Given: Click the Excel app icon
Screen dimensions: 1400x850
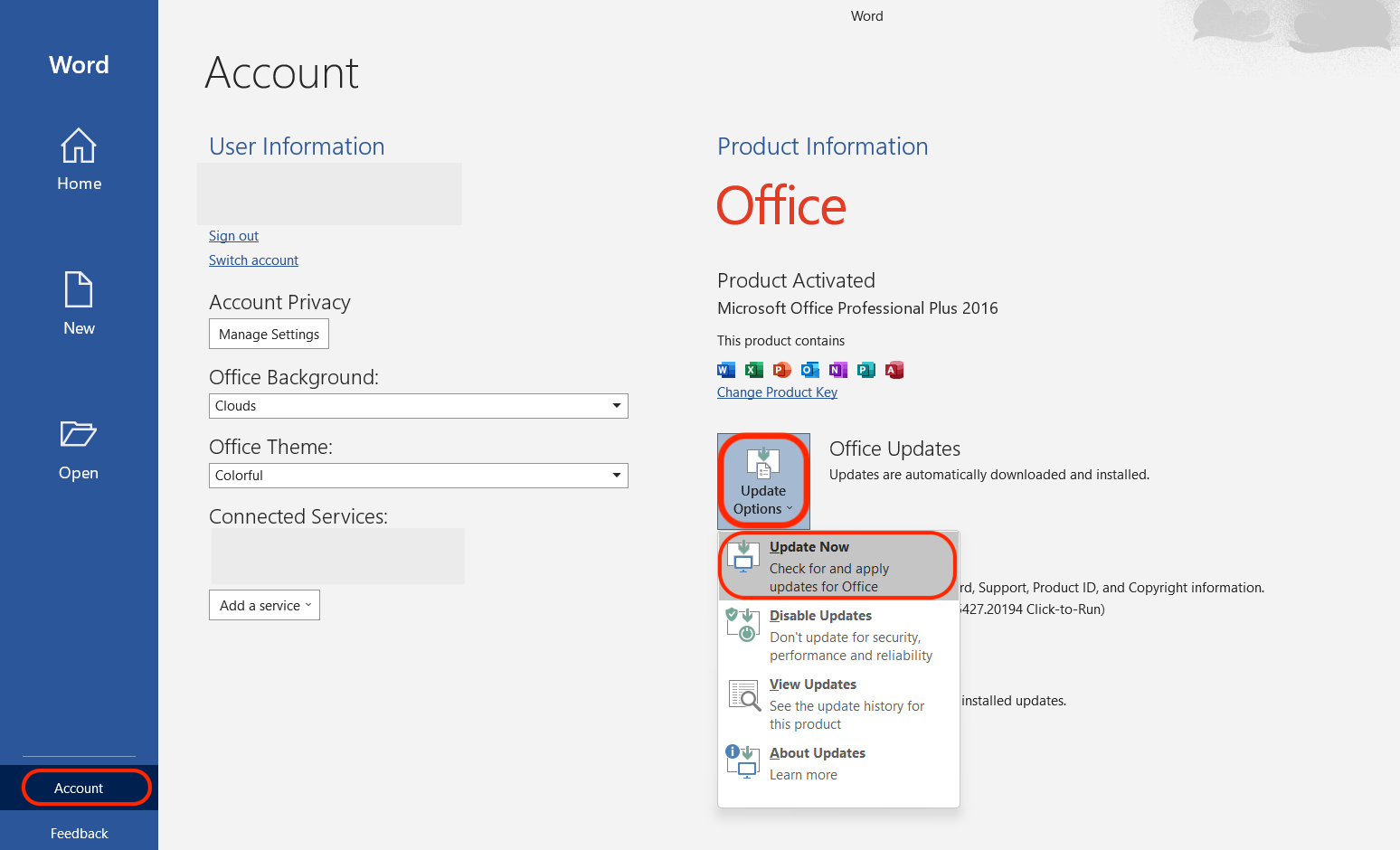Looking at the screenshot, I should [754, 370].
